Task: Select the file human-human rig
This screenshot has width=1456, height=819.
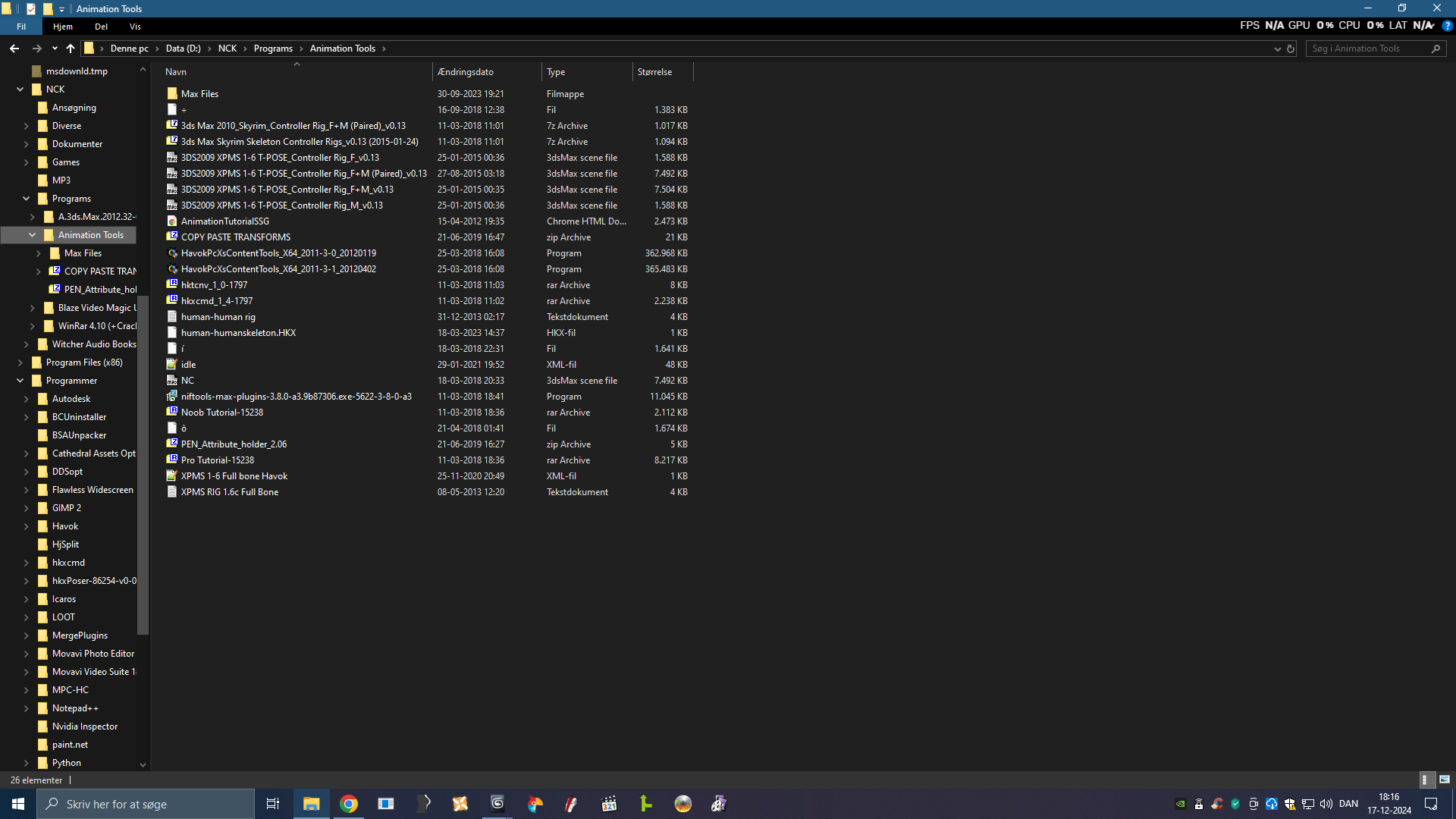Action: pos(218,317)
